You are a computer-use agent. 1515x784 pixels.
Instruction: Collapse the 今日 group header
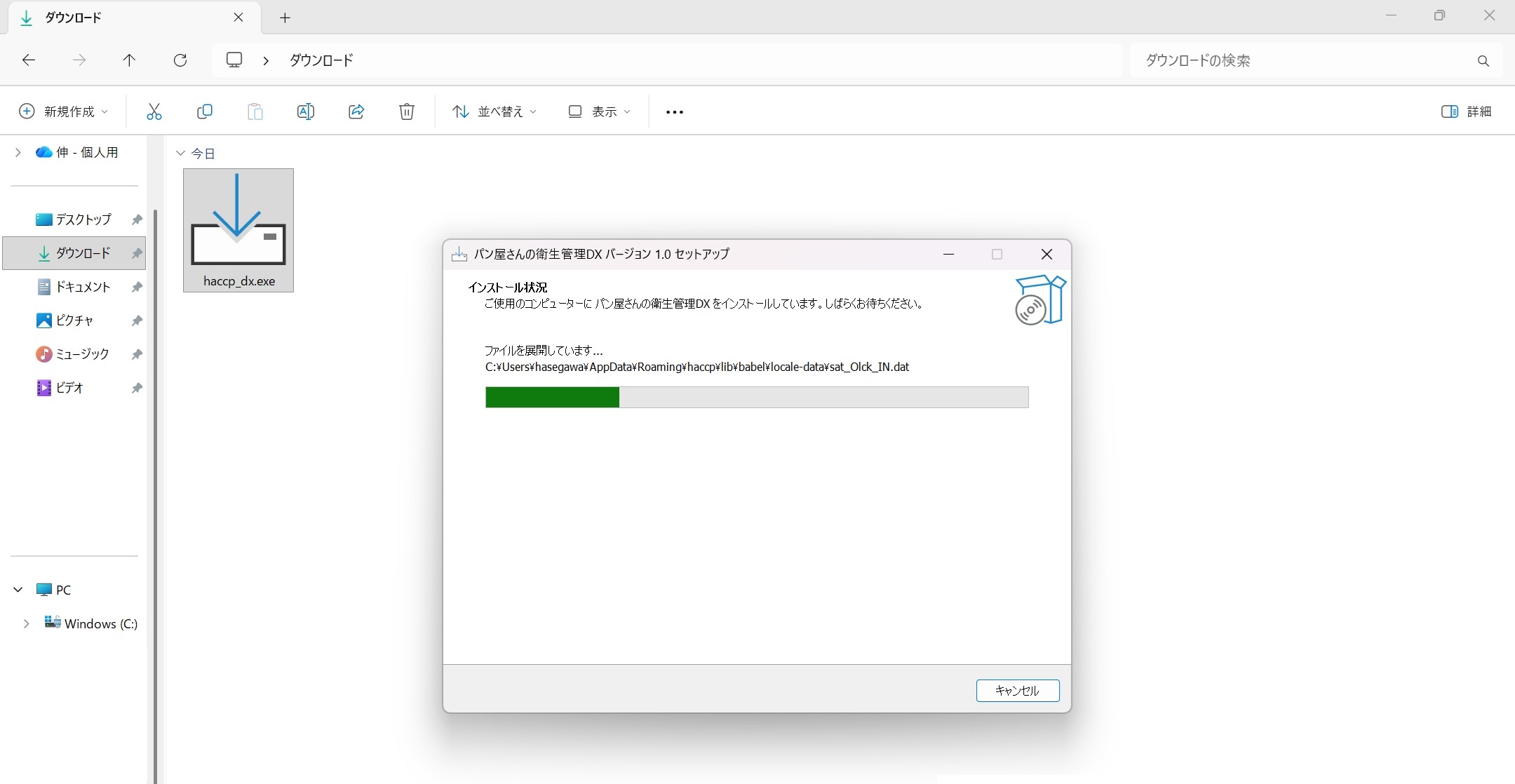click(181, 153)
